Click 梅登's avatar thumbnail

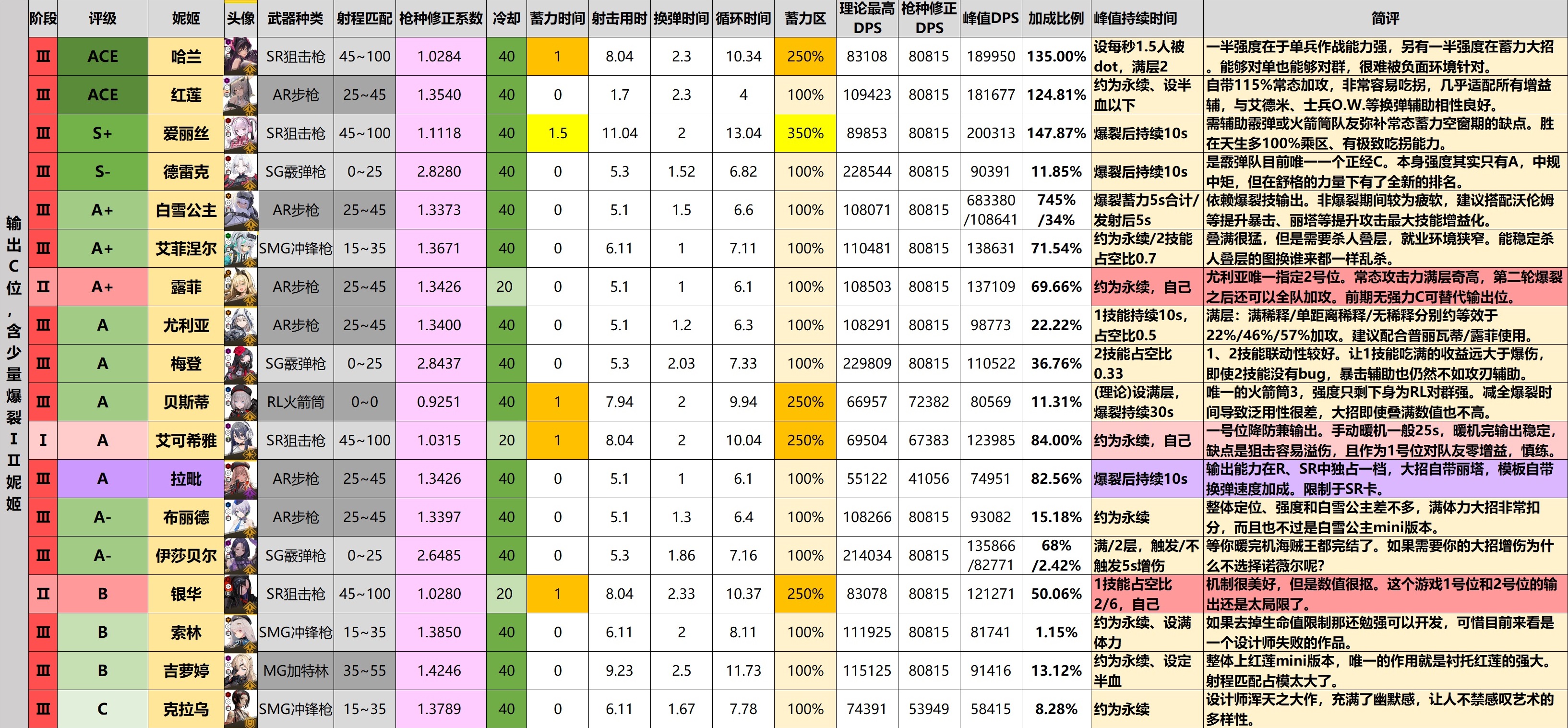click(x=240, y=363)
